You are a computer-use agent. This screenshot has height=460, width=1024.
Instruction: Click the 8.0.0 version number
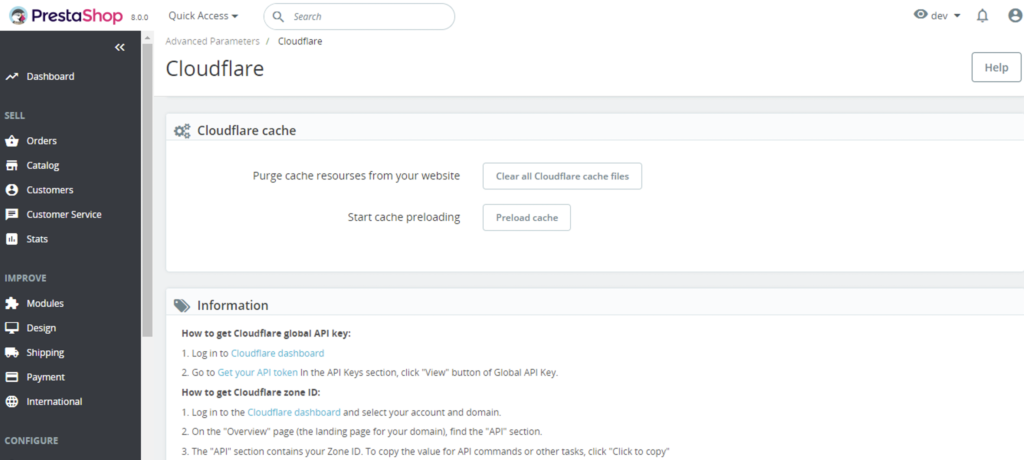click(x=139, y=18)
